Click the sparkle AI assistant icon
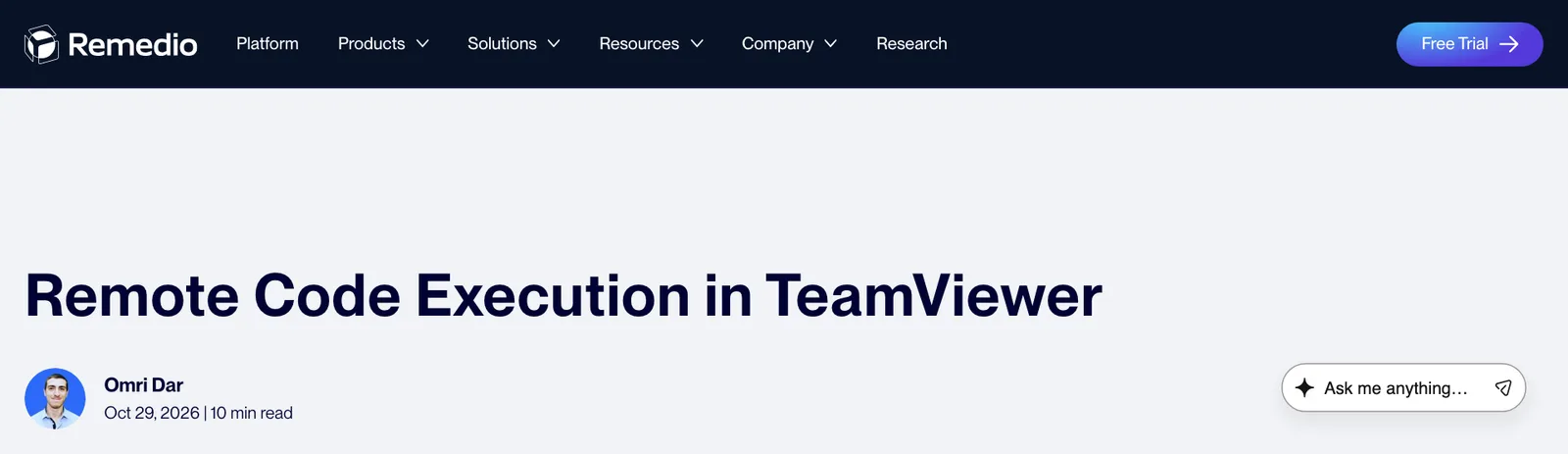The height and width of the screenshot is (454, 1568). [x=1304, y=387]
